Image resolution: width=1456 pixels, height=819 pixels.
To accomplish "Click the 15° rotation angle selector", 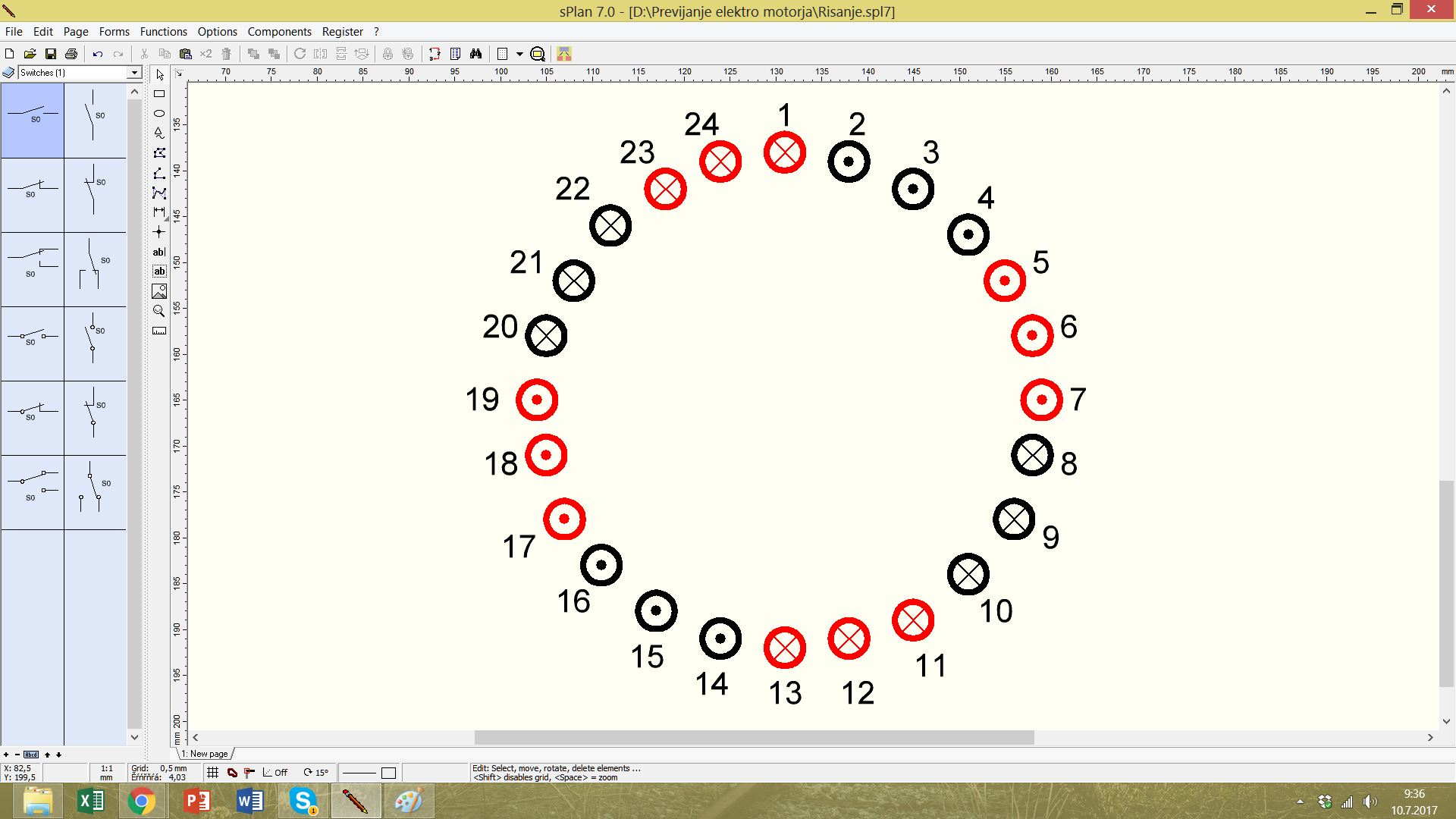I will click(316, 773).
